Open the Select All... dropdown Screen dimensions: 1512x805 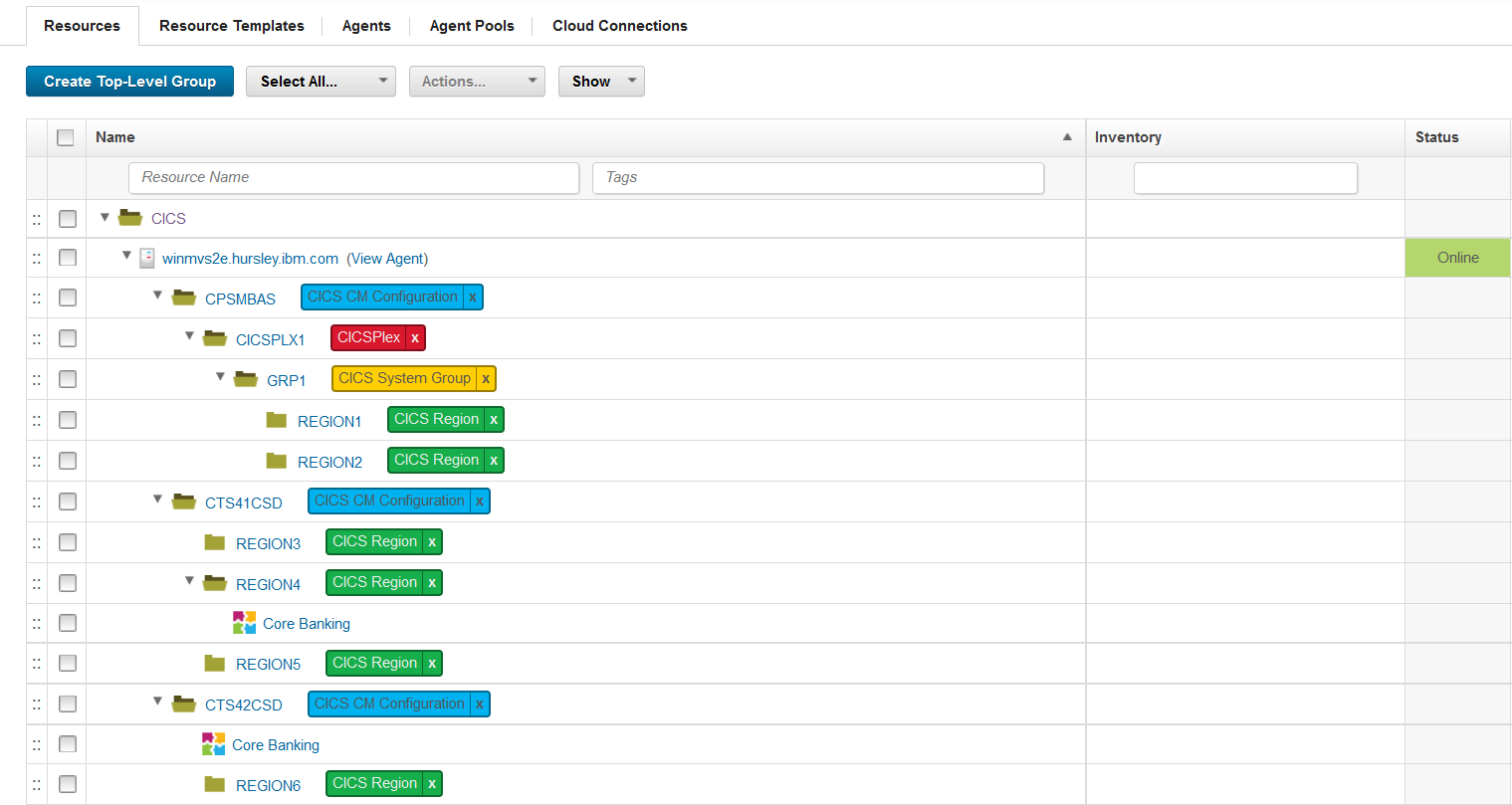click(321, 82)
